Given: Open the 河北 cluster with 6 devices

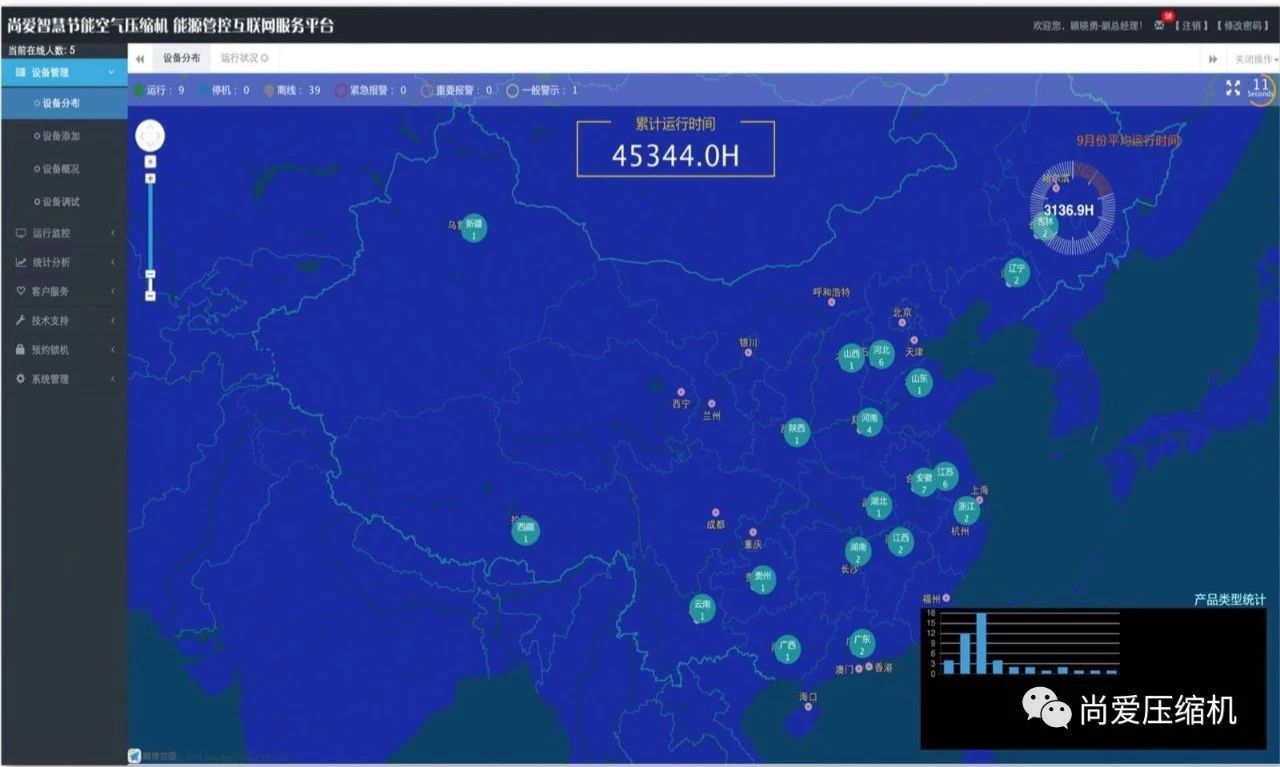Looking at the screenshot, I should pyautogui.click(x=881, y=355).
